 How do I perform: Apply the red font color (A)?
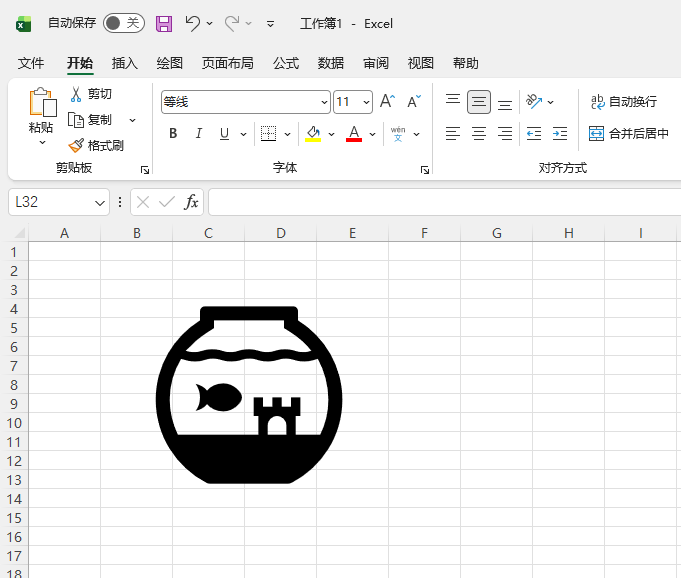click(354, 134)
